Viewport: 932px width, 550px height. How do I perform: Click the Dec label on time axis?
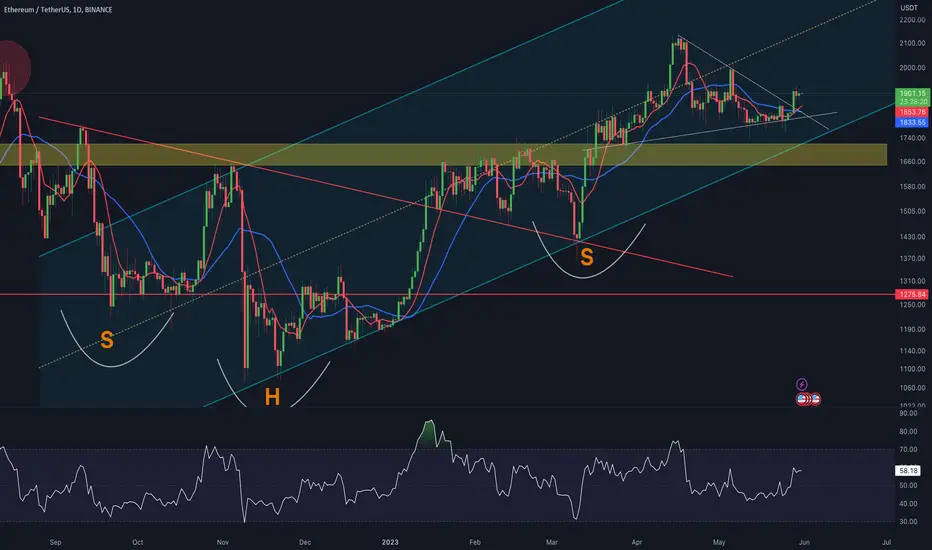(305, 542)
